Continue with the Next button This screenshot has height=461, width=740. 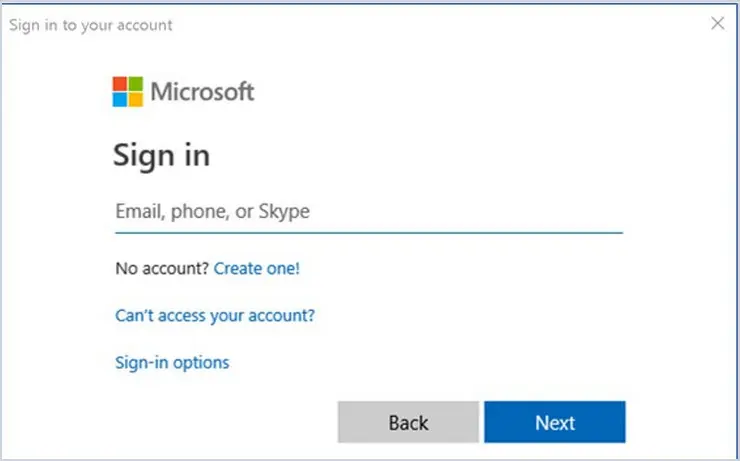[555, 422]
